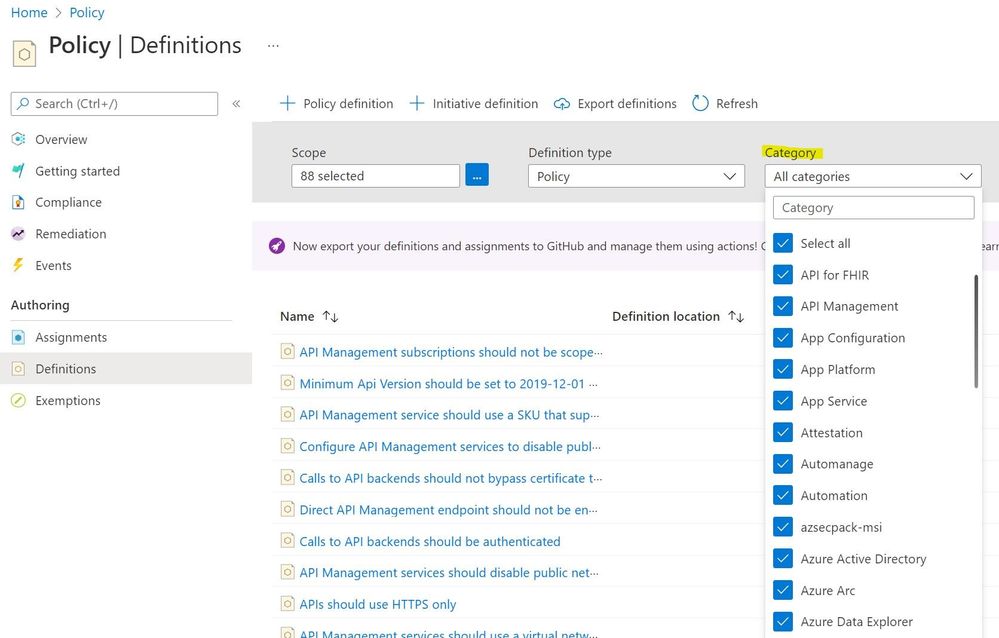This screenshot has height=638, width=999.
Task: Uncheck the API Management category
Action: tap(783, 306)
